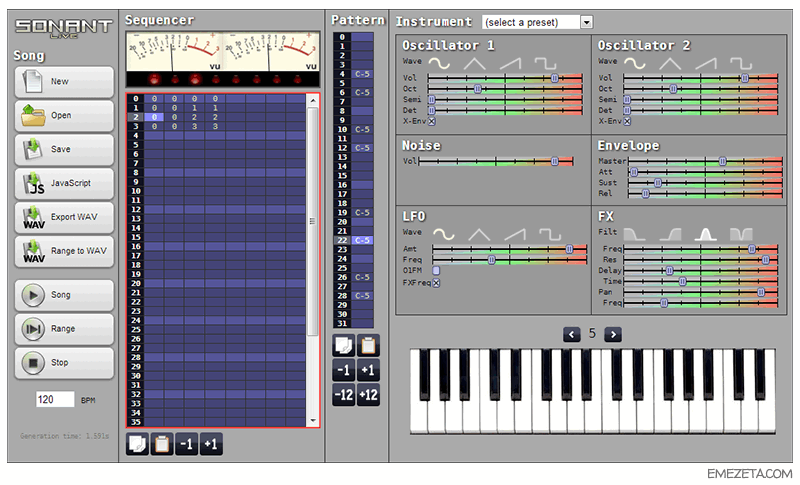
Task: Decrease sequencer pattern with -1 button
Action: 187,444
